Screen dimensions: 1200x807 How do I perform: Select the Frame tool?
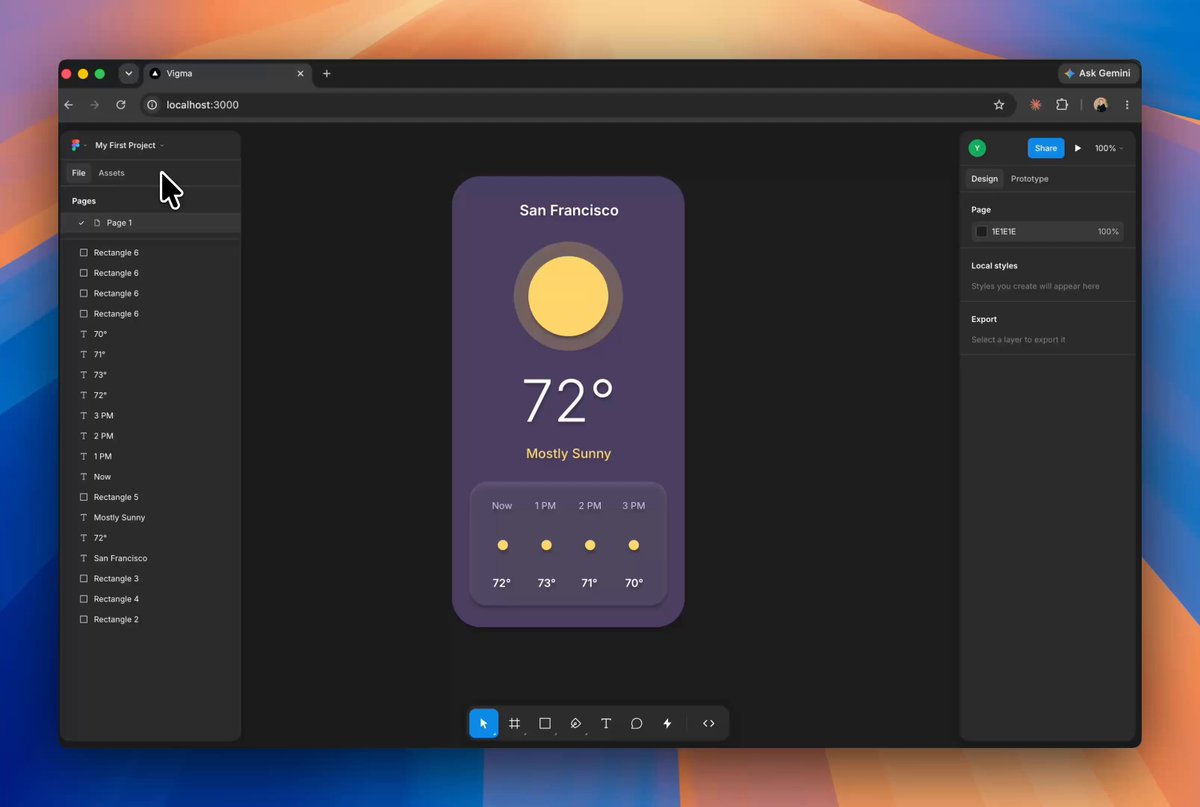tap(514, 723)
